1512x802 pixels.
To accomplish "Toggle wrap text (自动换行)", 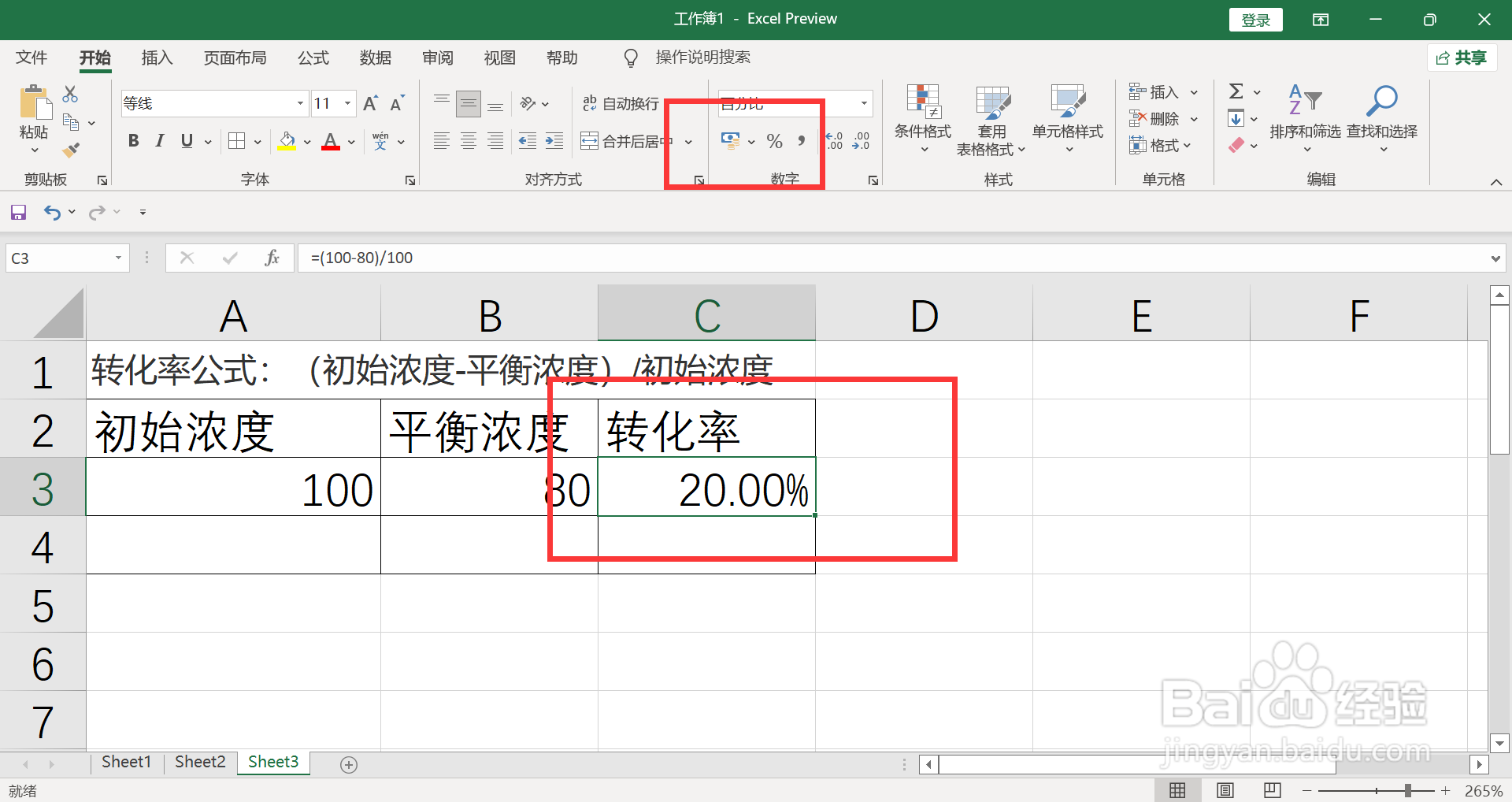I will click(621, 103).
